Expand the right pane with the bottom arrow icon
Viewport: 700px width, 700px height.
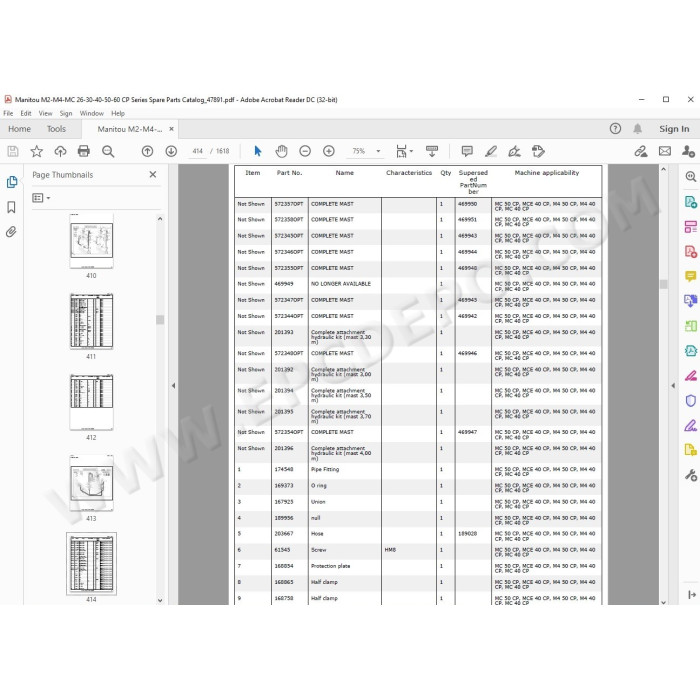coord(692,595)
